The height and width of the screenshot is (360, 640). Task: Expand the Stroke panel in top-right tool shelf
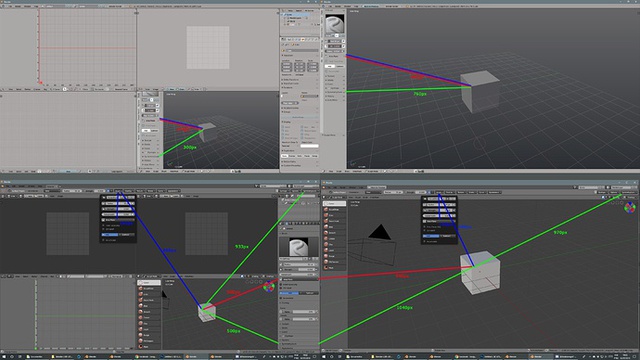pos(335,80)
